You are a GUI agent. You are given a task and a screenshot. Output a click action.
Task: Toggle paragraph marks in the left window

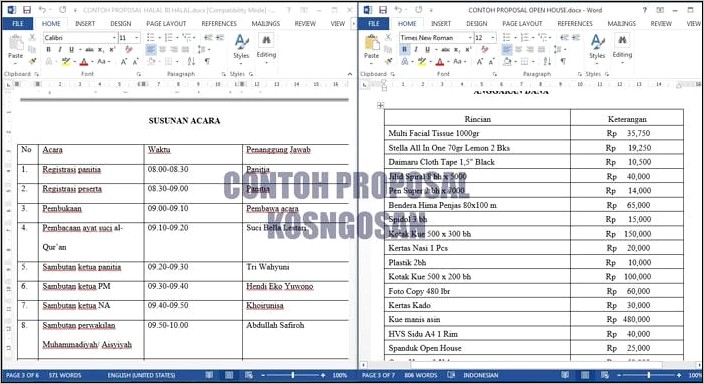click(207, 61)
